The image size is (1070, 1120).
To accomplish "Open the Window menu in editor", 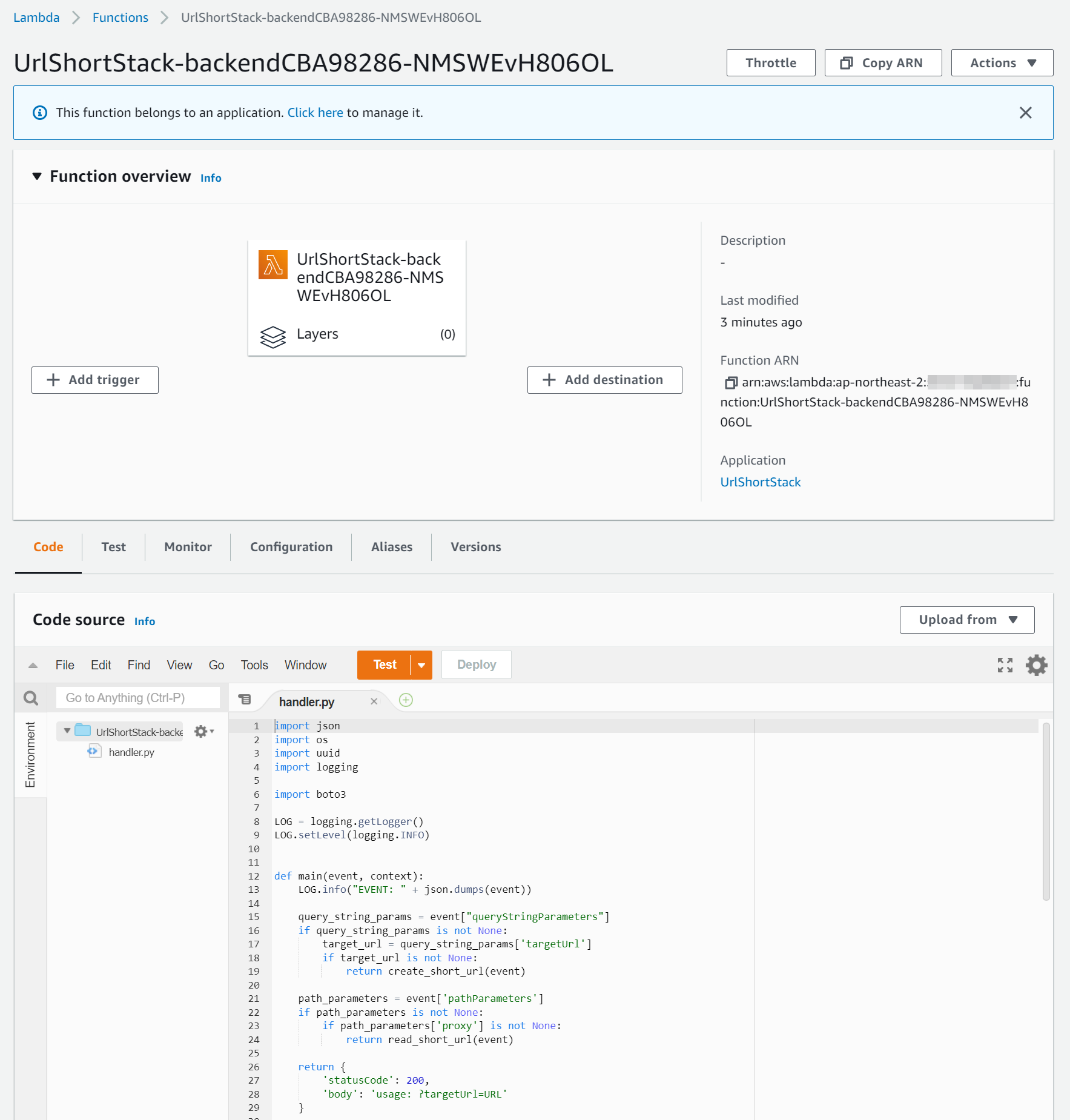I will (305, 665).
